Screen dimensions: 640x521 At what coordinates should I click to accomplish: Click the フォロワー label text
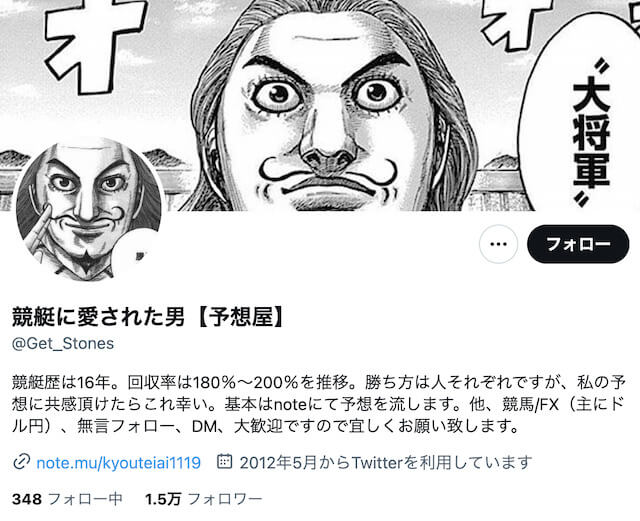click(x=225, y=499)
